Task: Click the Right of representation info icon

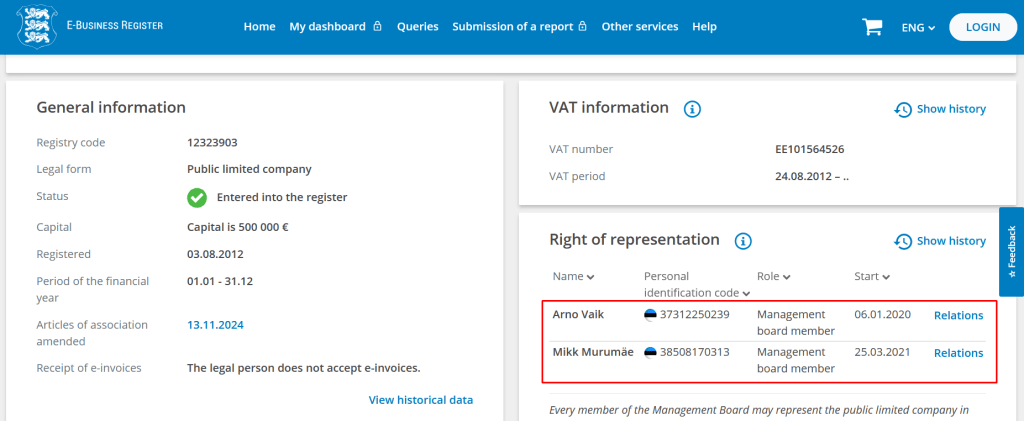Action: click(743, 241)
